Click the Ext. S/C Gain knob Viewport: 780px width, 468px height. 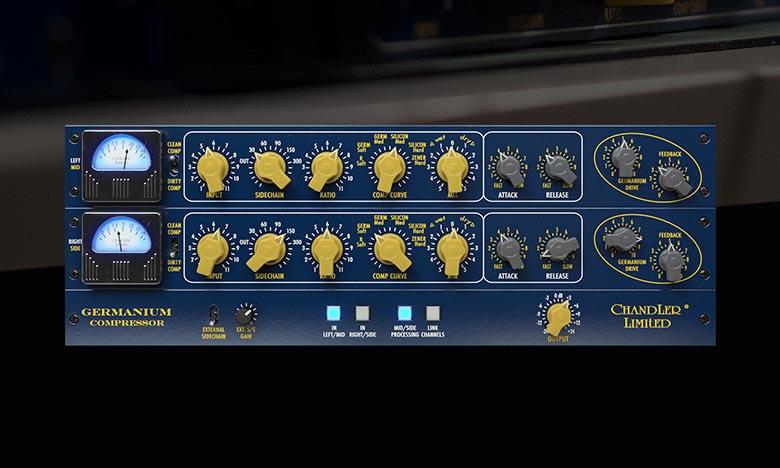tap(245, 315)
